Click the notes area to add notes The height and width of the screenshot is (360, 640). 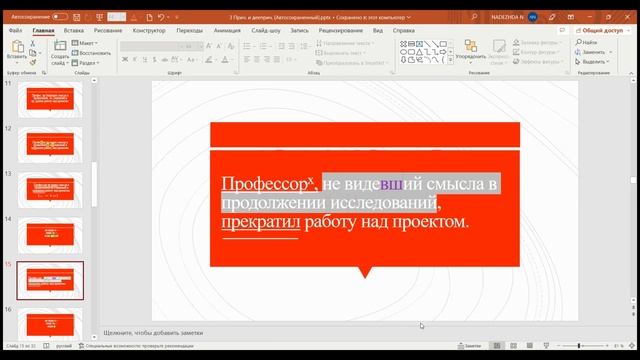pyautogui.click(x=153, y=333)
